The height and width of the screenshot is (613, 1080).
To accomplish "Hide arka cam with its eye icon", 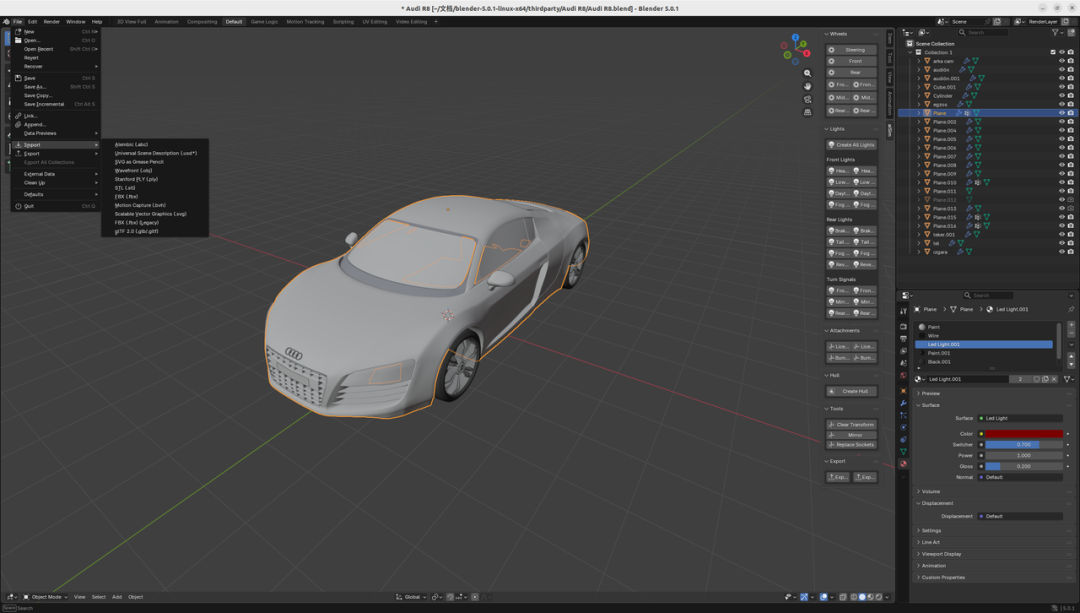I will (1061, 61).
